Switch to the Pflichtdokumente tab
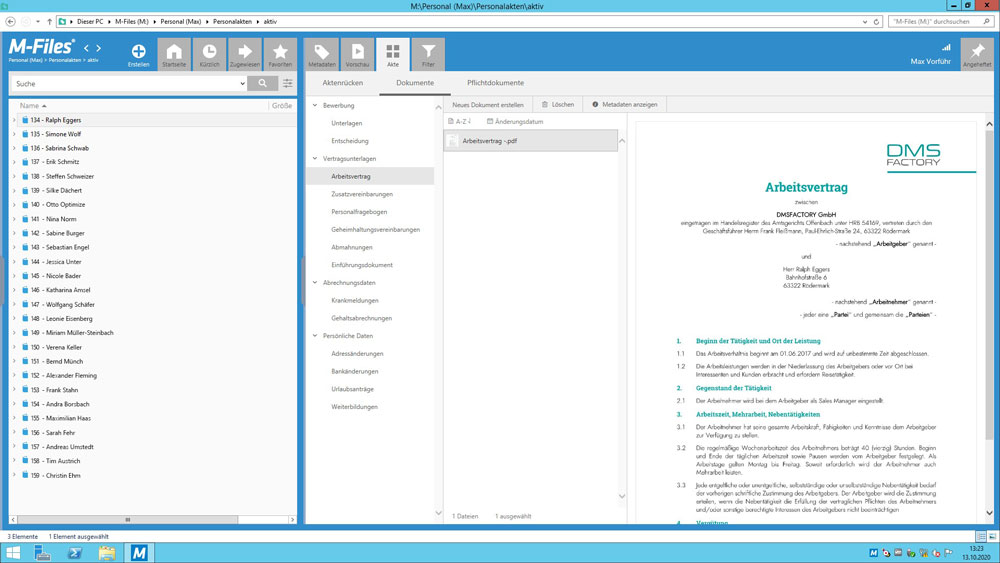The width and height of the screenshot is (1000, 563). 495,83
